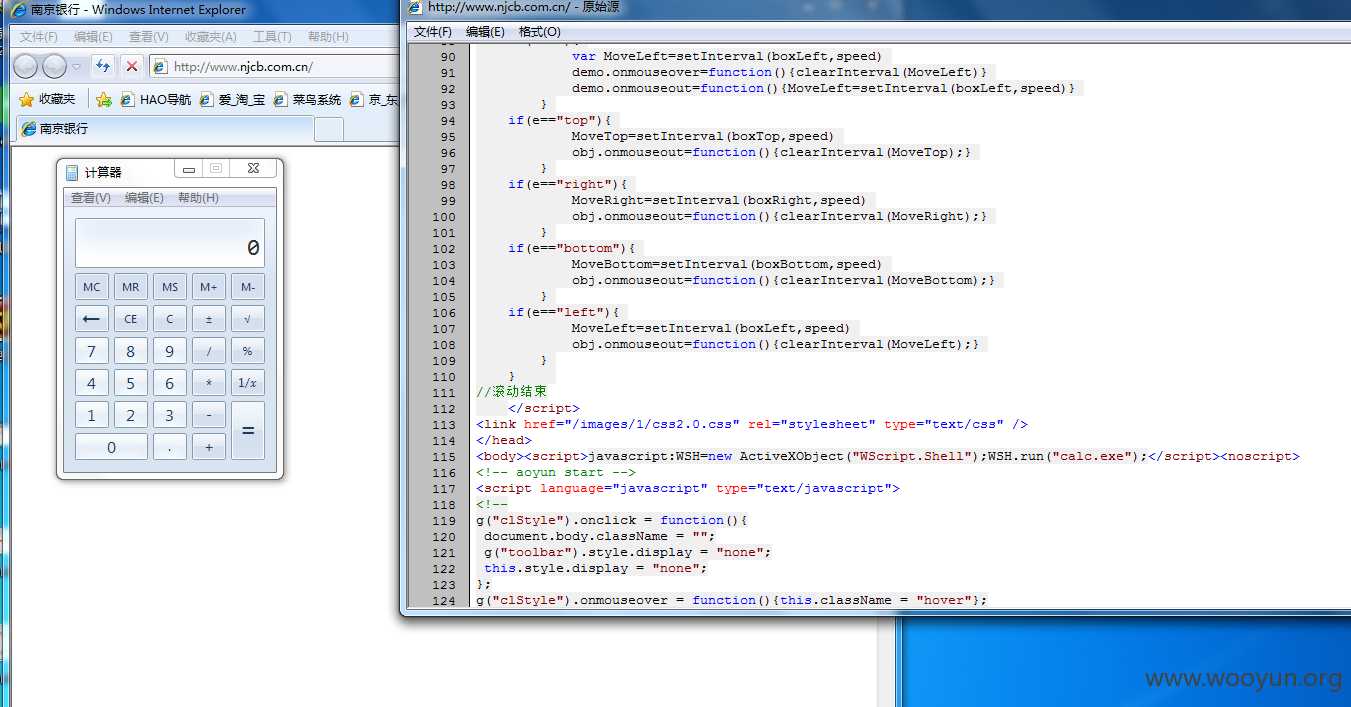Click calculator digit 8

click(131, 351)
